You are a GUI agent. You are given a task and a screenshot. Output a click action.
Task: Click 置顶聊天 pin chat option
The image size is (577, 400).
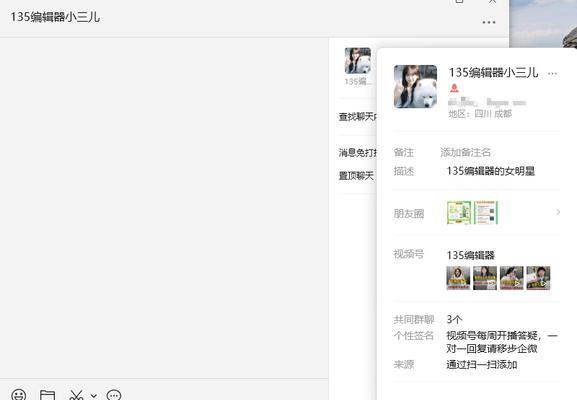click(x=356, y=176)
